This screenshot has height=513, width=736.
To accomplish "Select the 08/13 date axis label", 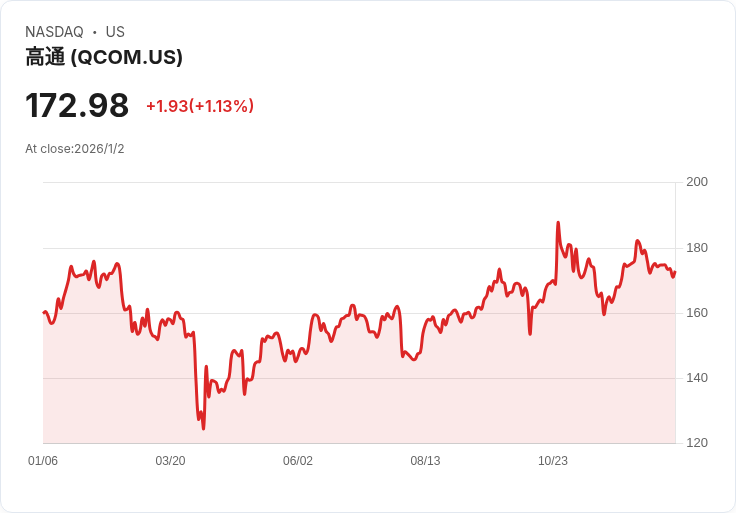I will 425,461.
